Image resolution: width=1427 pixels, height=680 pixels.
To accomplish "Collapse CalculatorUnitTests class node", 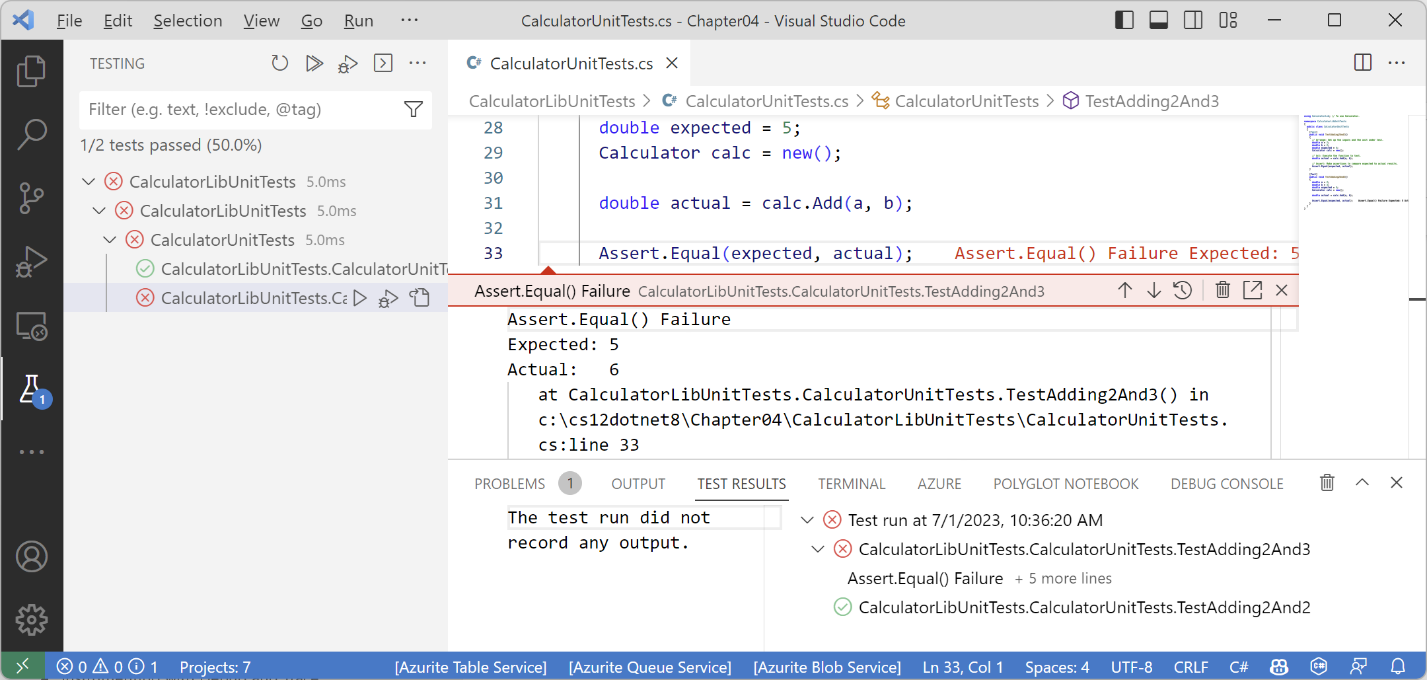I will pyautogui.click(x=110, y=240).
